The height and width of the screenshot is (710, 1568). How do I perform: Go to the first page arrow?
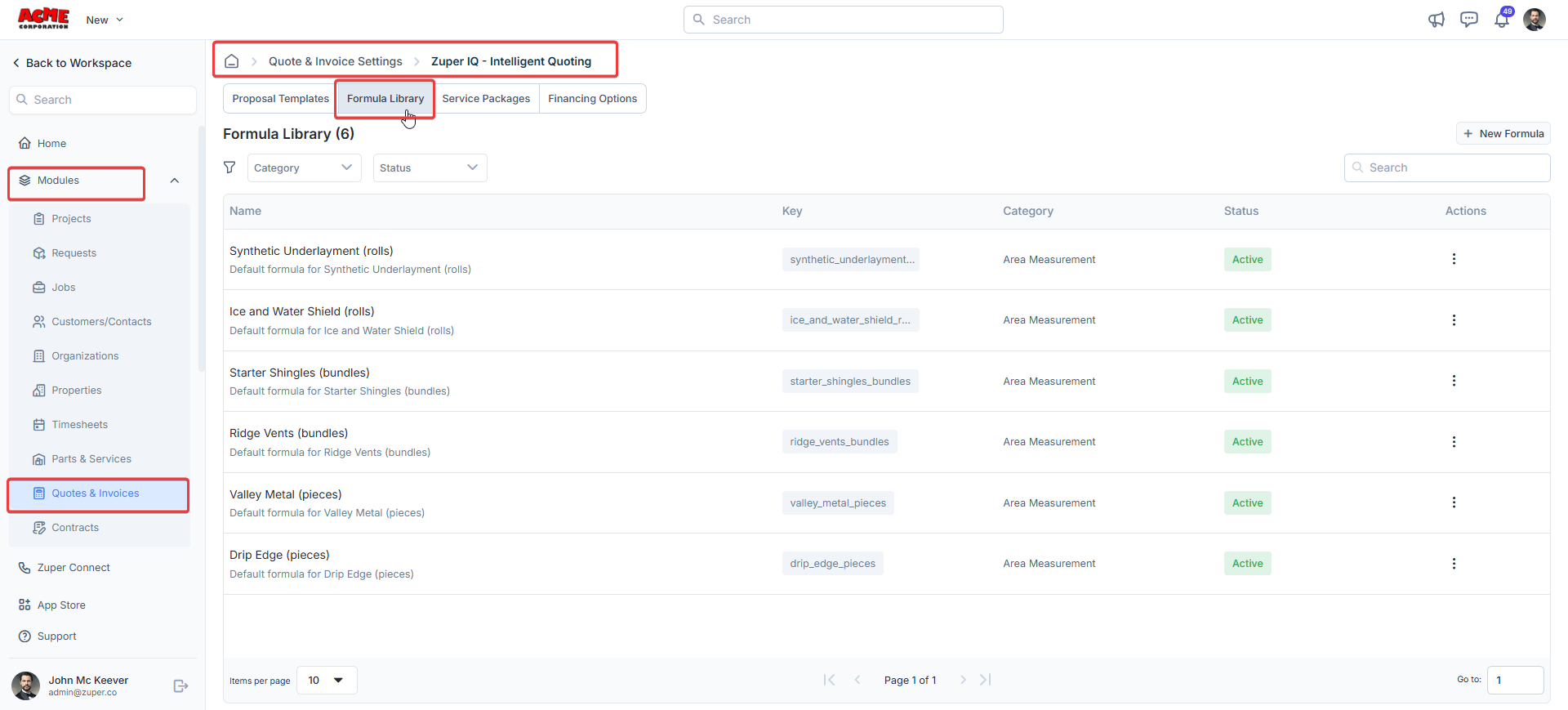(829, 680)
